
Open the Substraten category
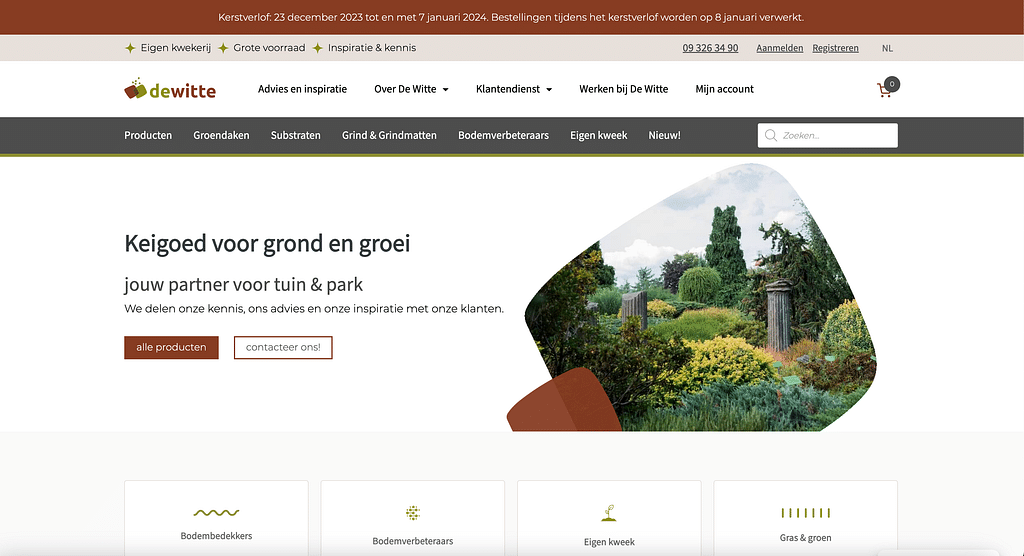click(x=295, y=135)
